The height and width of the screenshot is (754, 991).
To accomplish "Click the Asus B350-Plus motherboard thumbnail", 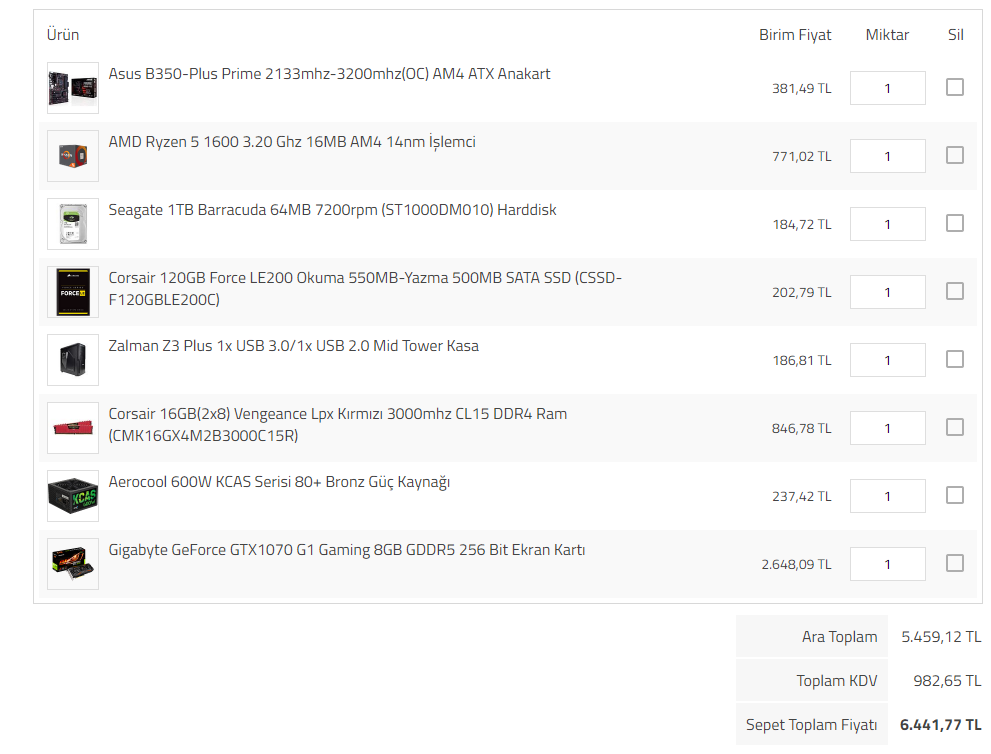I will tap(73, 88).
